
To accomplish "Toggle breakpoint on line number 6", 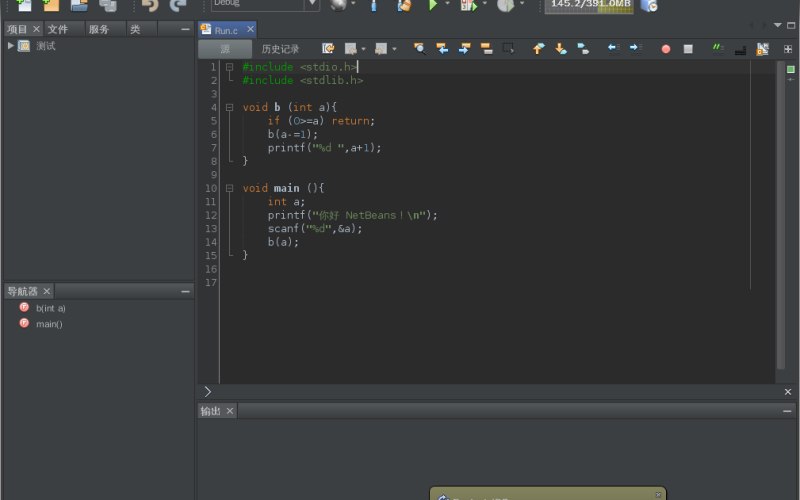I will tap(214, 134).
